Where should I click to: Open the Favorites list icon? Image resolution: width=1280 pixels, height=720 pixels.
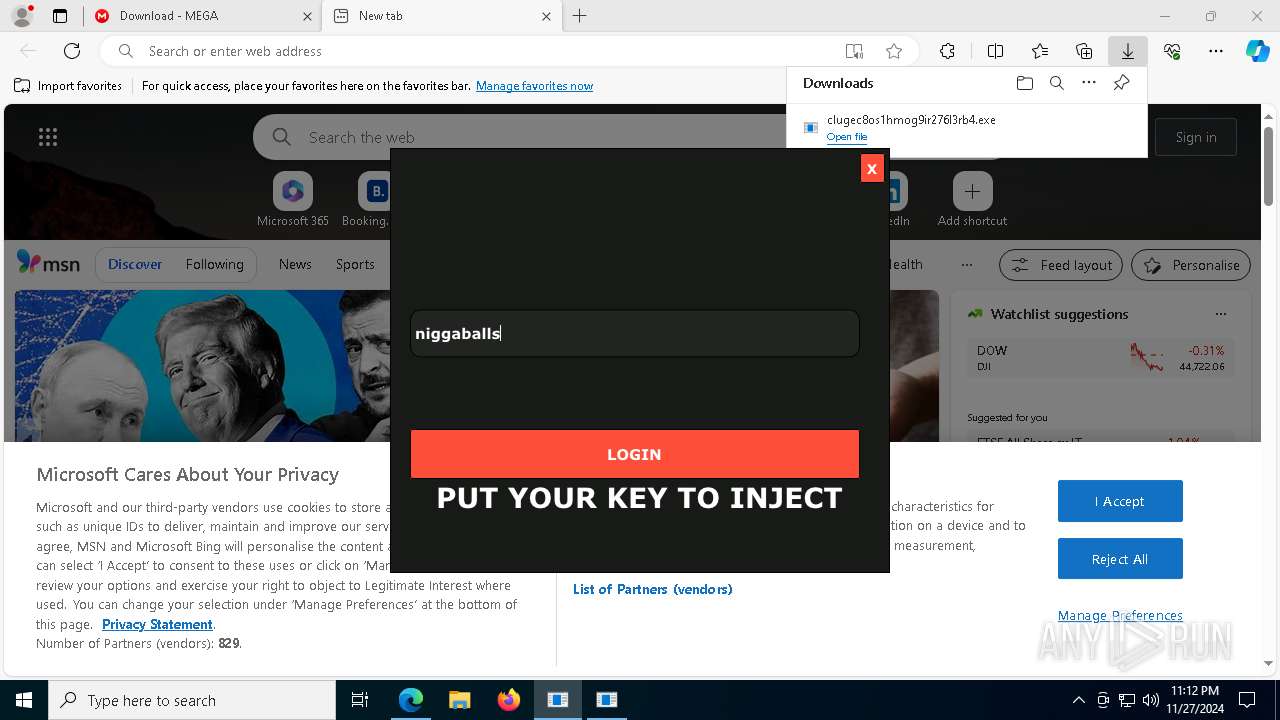coord(1040,51)
